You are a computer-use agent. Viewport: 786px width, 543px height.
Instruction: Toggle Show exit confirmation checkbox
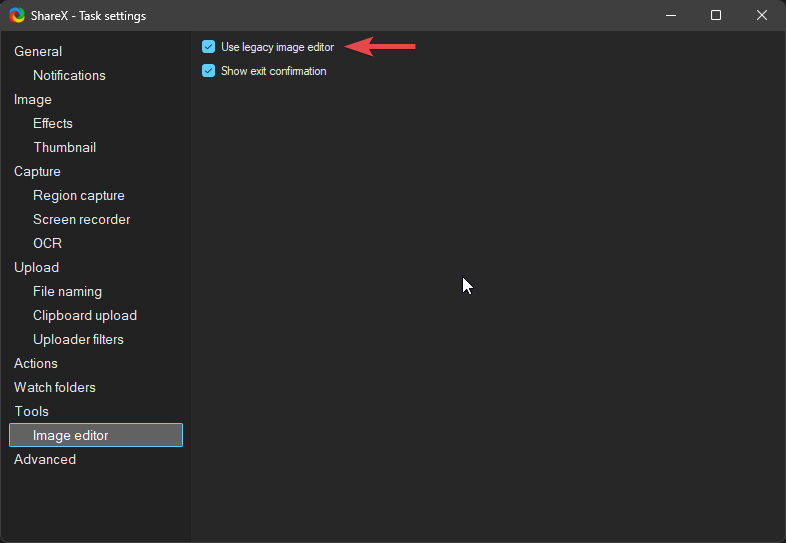[x=209, y=71]
